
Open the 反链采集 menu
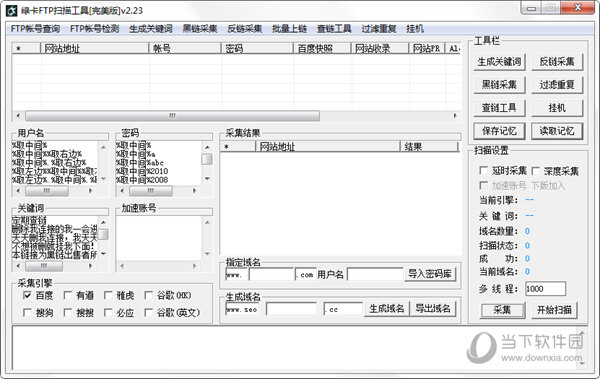(x=245, y=29)
